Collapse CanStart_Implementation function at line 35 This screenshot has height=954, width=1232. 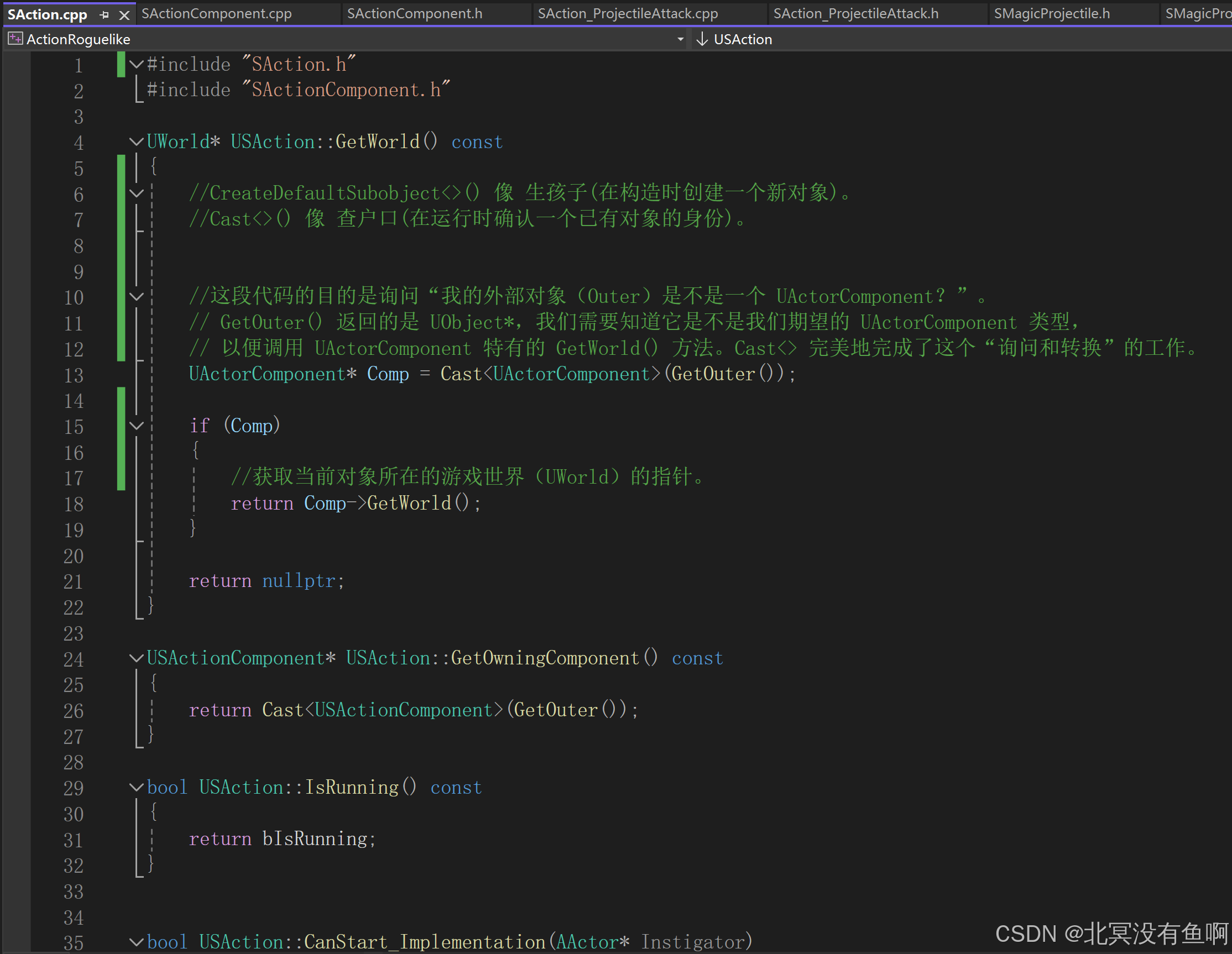click(x=136, y=942)
